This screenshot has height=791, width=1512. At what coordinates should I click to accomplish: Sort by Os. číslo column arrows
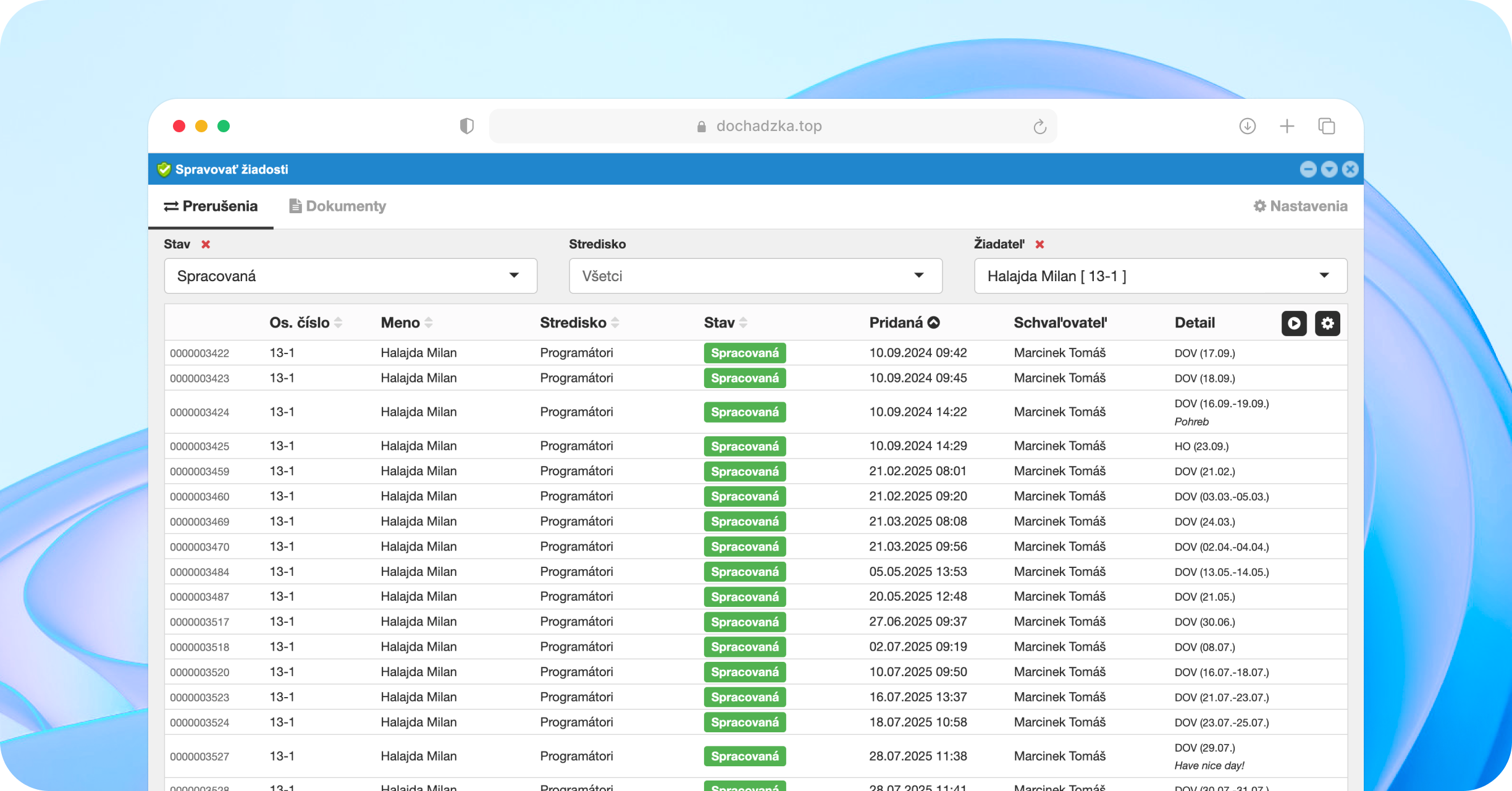[338, 323]
